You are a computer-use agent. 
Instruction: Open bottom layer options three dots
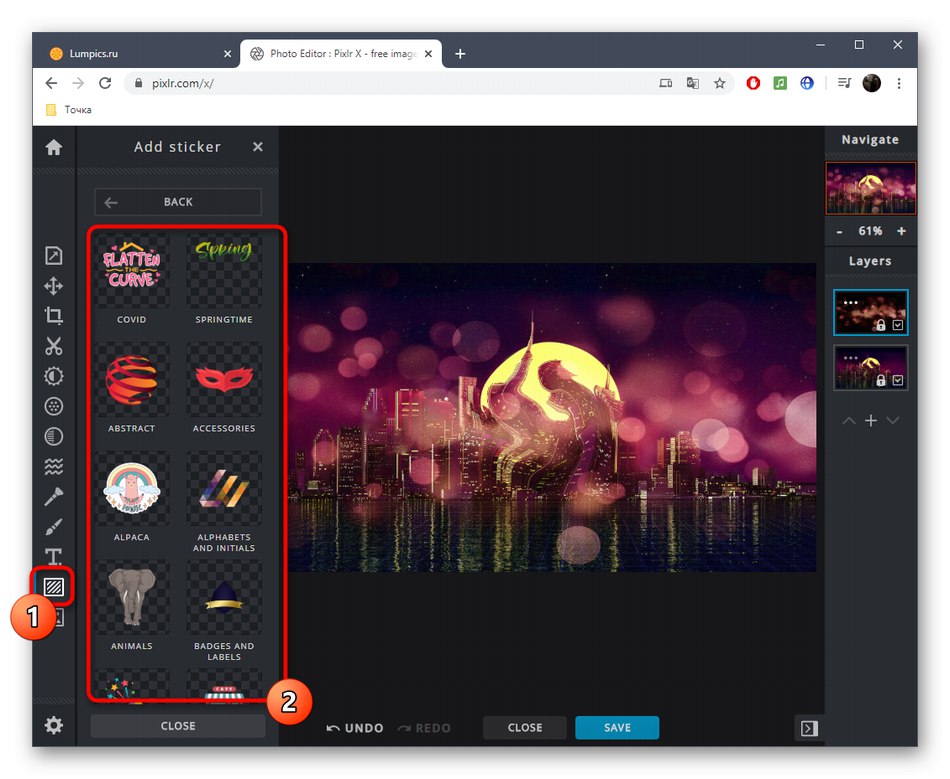click(851, 357)
